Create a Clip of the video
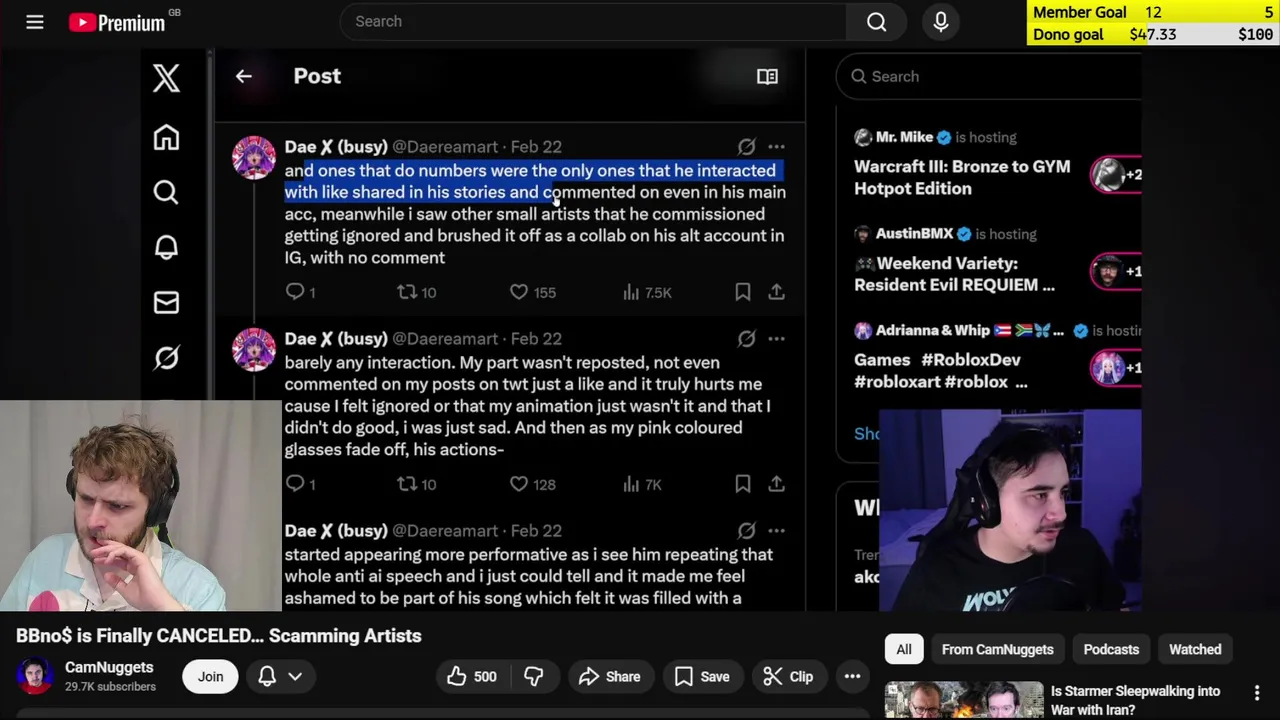 click(788, 677)
